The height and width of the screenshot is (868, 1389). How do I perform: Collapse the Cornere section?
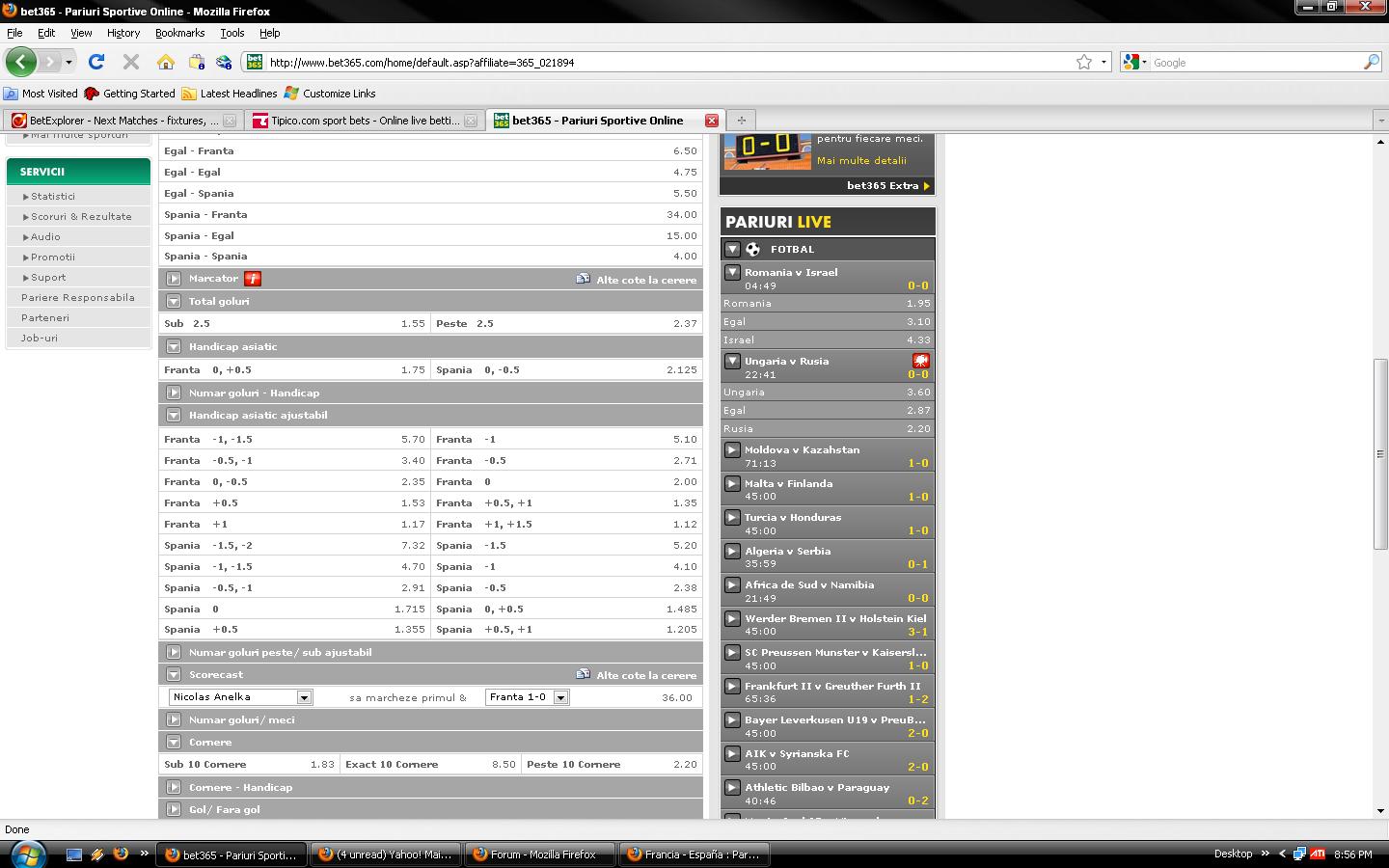coord(174,742)
